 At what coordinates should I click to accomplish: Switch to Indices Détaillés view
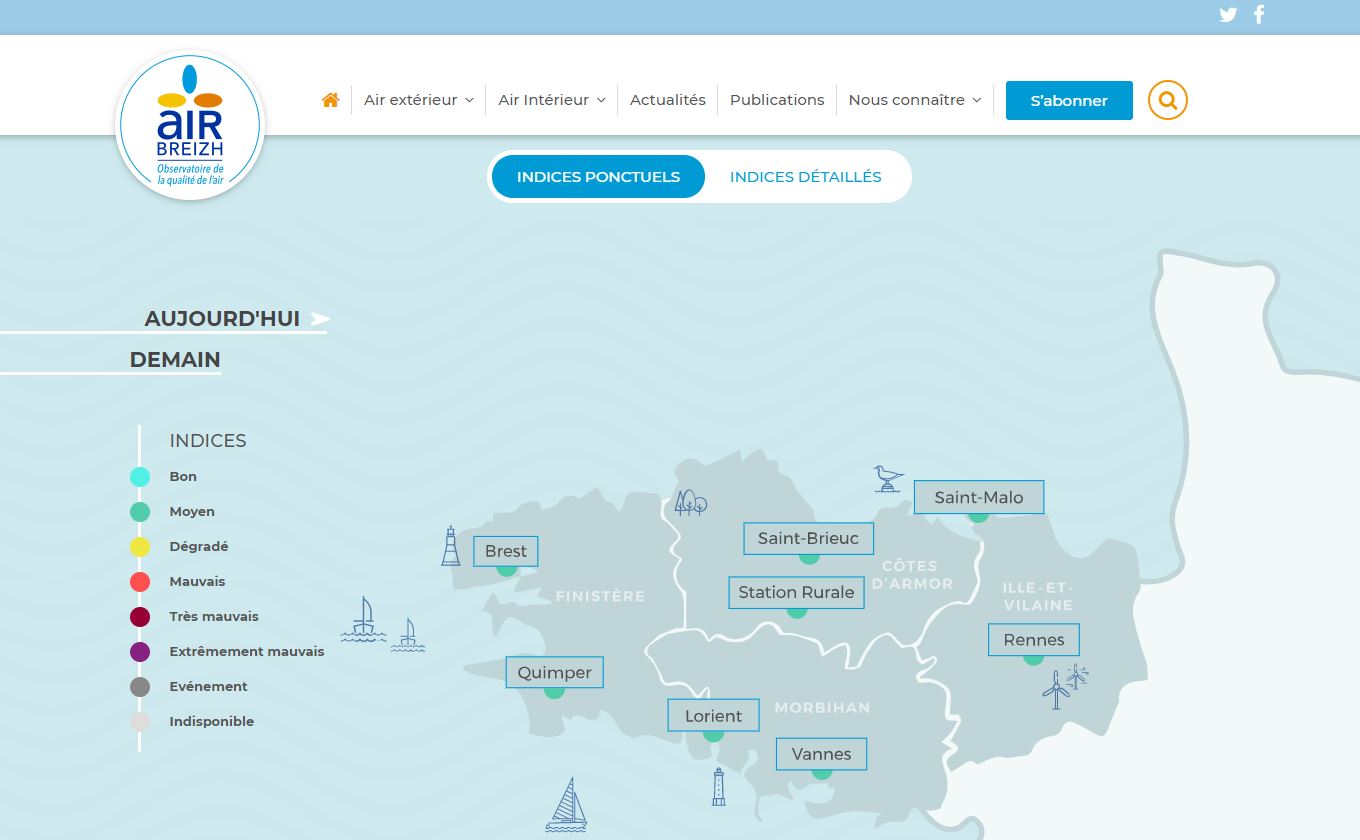(x=805, y=177)
